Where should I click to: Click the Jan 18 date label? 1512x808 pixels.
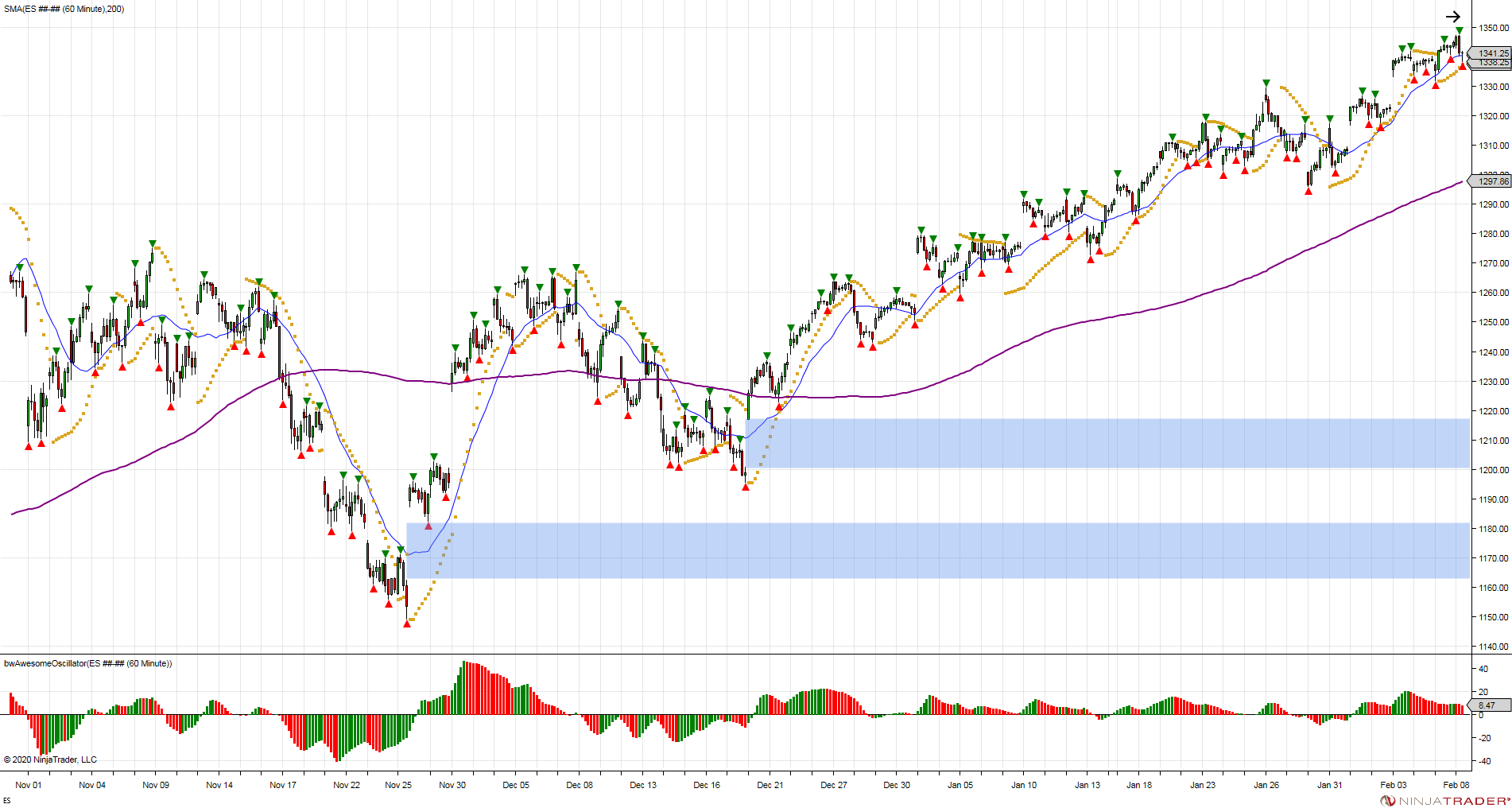(x=1139, y=785)
